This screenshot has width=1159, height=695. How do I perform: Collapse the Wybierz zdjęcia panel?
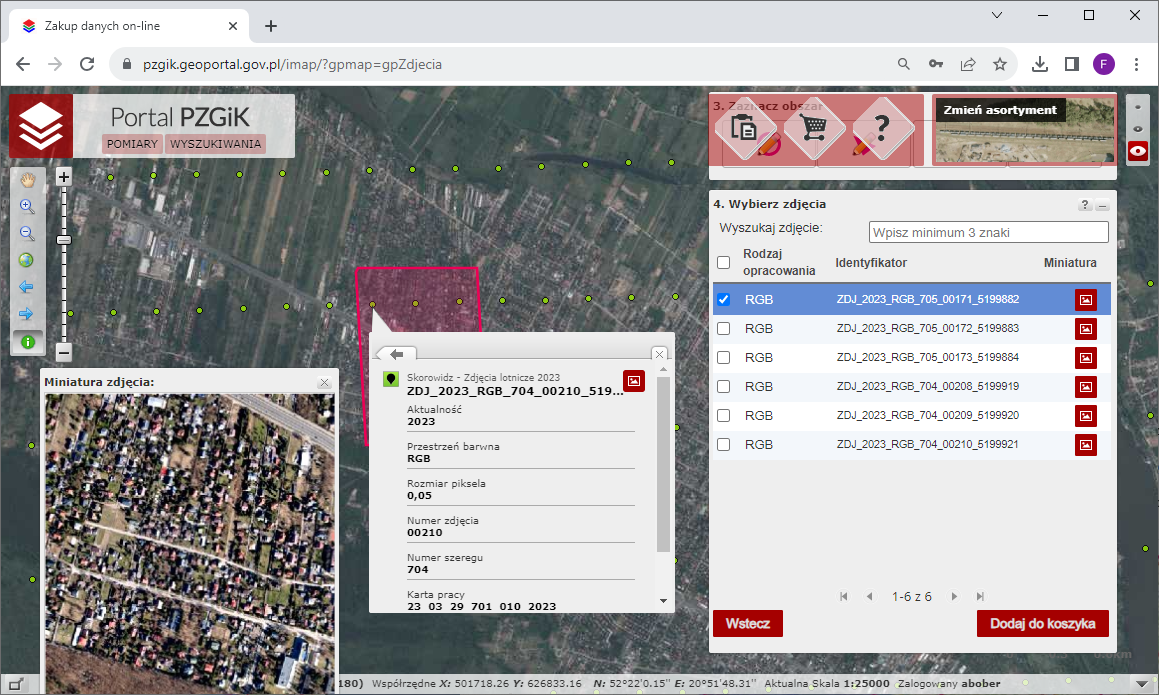pyautogui.click(x=1102, y=205)
